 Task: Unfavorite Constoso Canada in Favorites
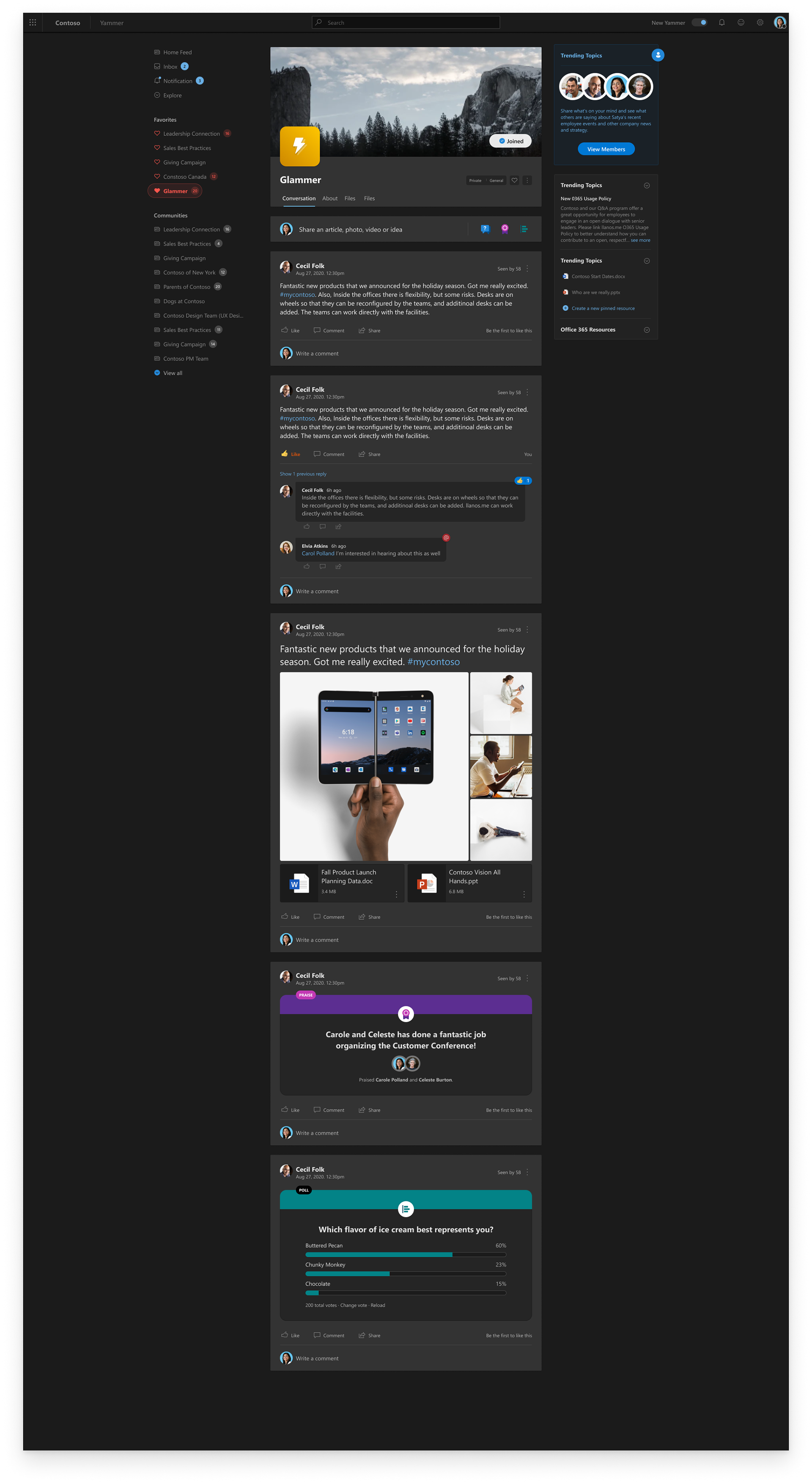(x=156, y=176)
